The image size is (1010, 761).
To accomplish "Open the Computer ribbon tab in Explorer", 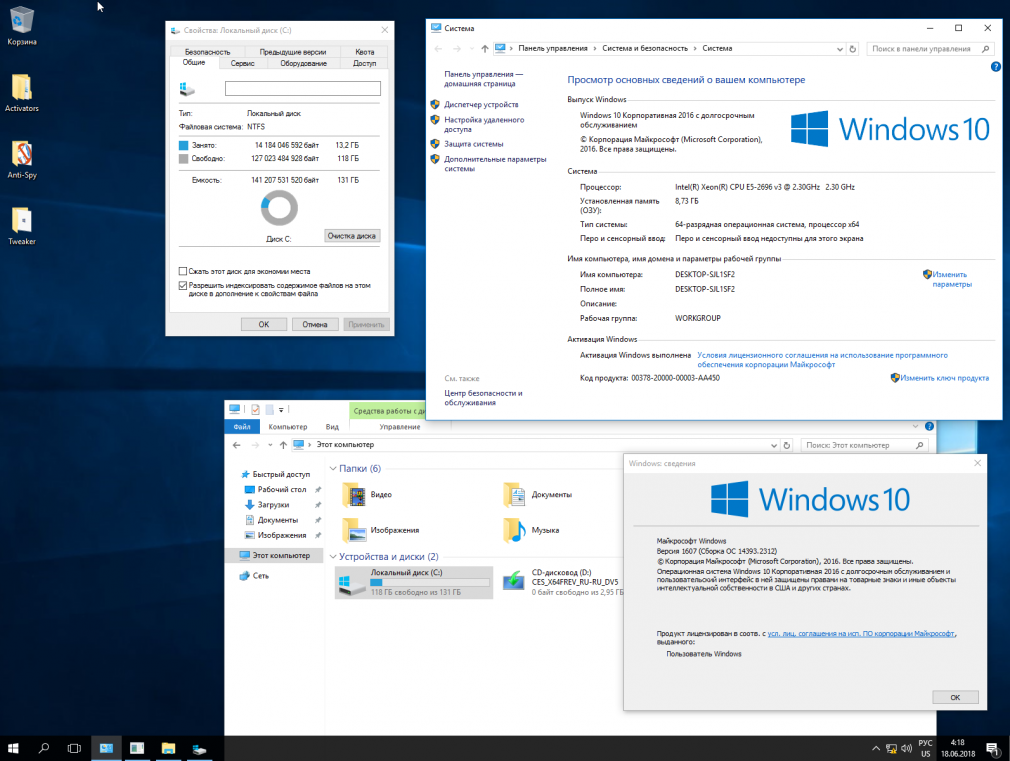I will point(288,427).
